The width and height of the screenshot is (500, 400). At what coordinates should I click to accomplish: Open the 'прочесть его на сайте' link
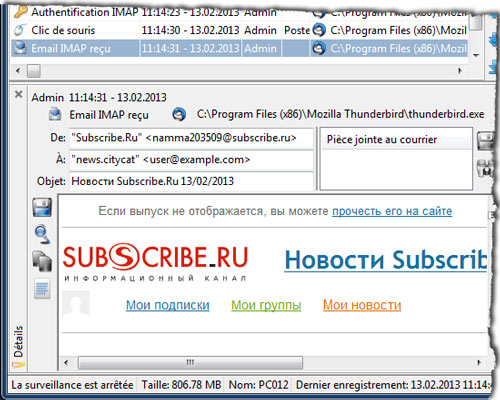[392, 211]
